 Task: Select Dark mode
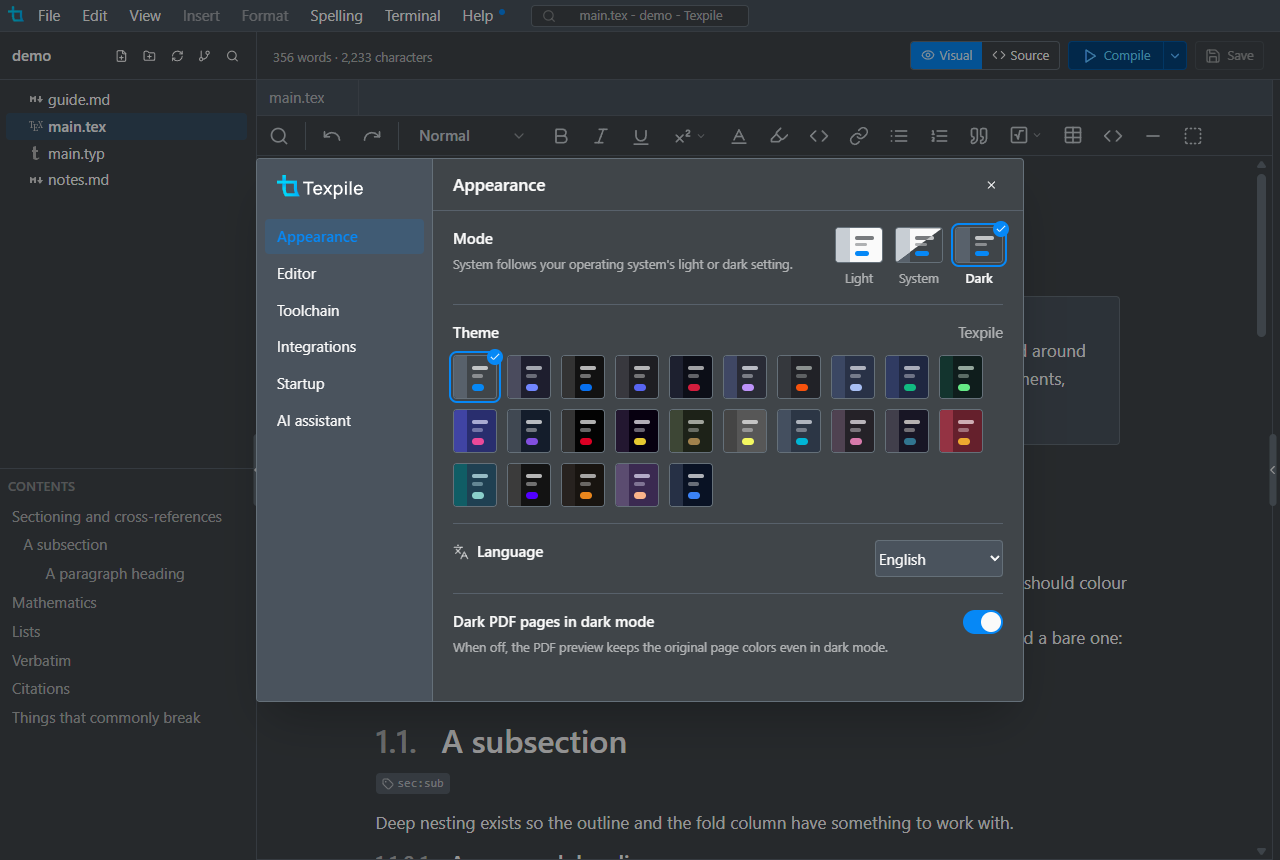tap(979, 256)
